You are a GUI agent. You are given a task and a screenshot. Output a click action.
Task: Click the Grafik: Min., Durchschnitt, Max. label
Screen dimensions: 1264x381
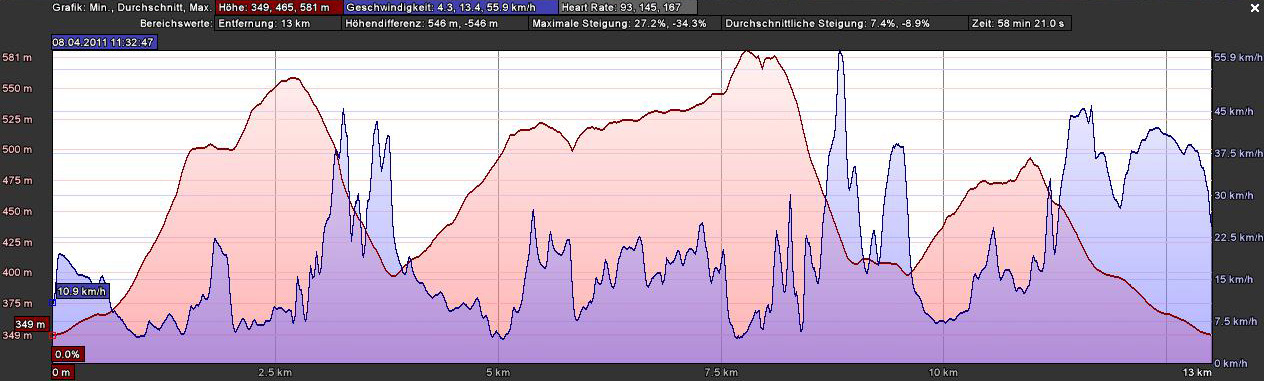point(132,7)
